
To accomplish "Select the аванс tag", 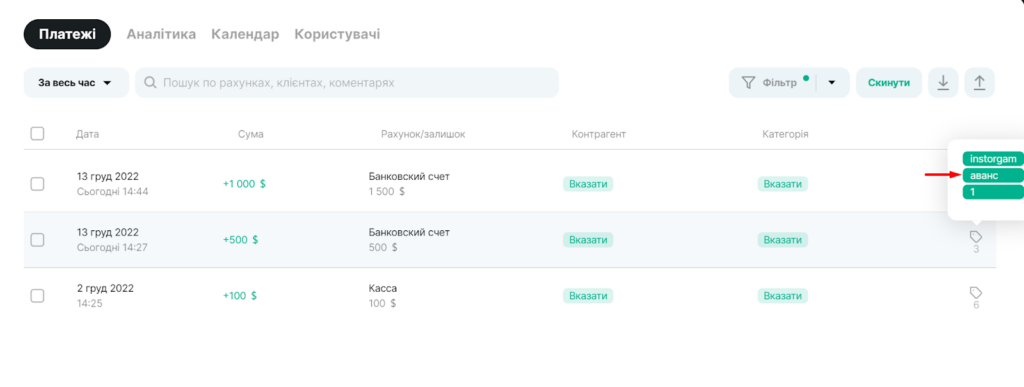I will pos(993,176).
